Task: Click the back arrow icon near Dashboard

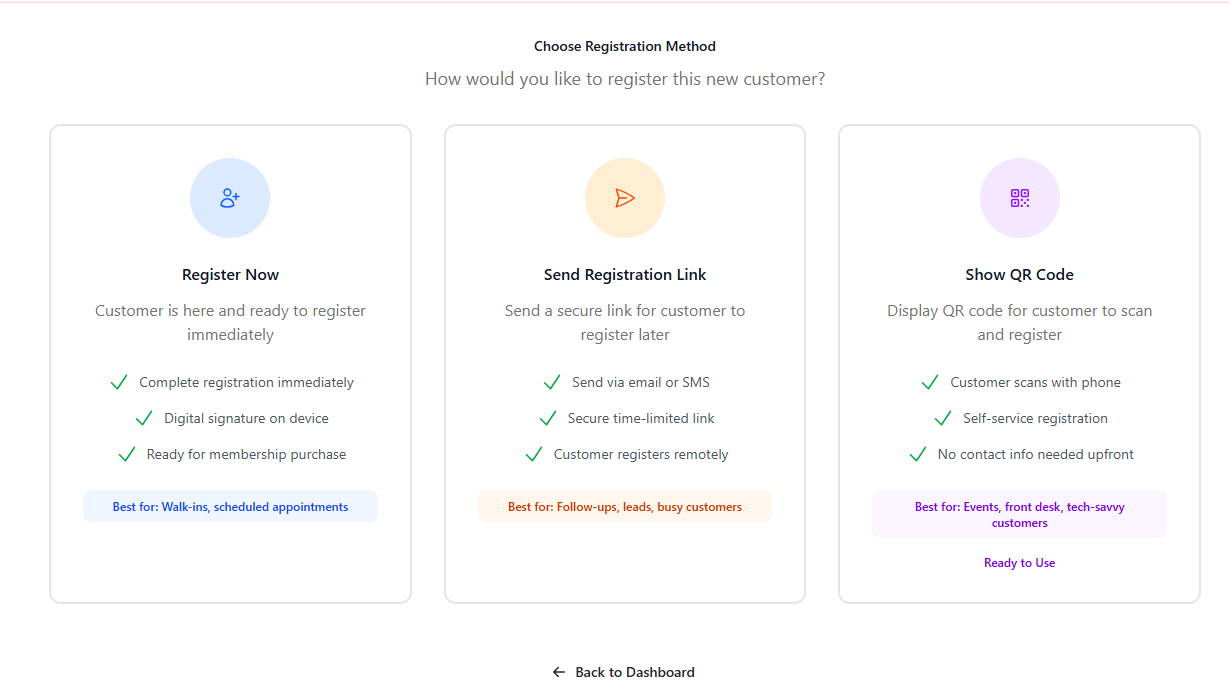Action: [559, 672]
